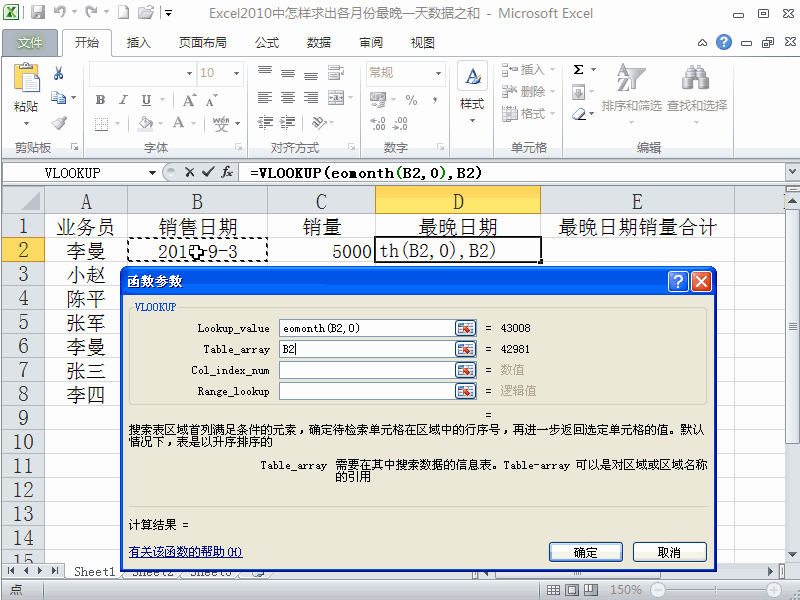Switch to the Data (数据) tab

pos(319,43)
